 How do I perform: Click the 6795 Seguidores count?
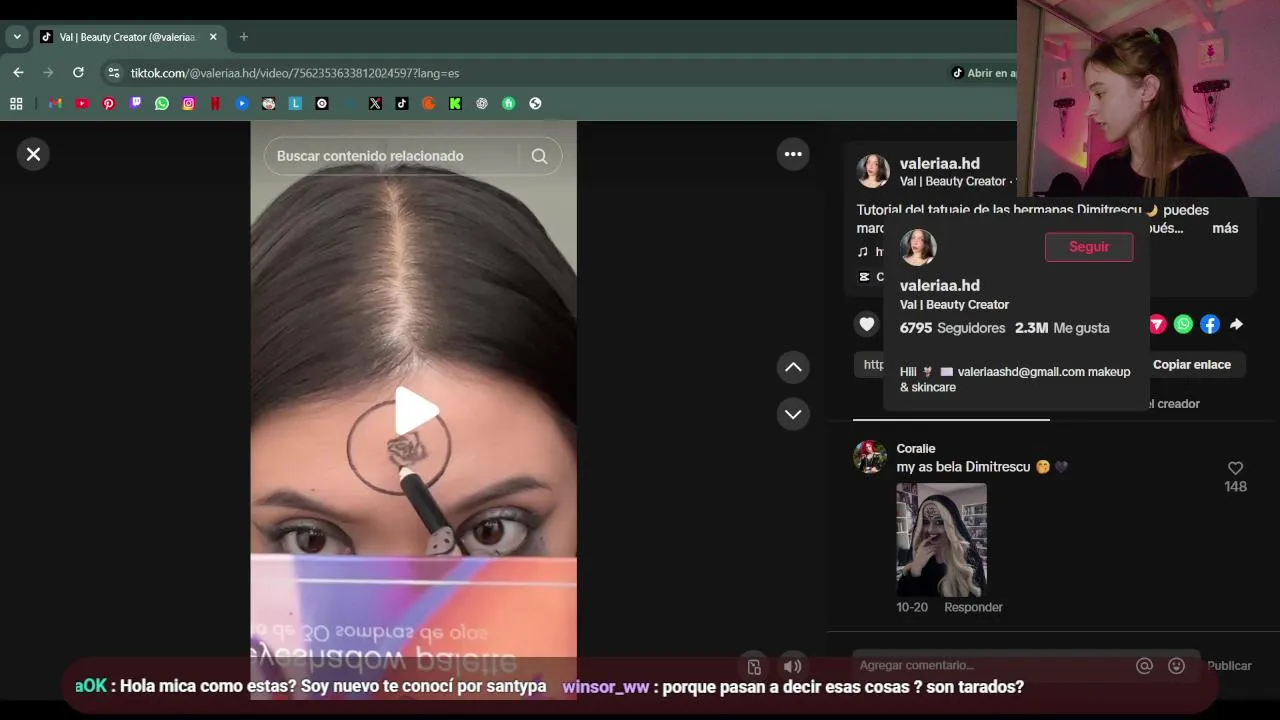coord(952,328)
